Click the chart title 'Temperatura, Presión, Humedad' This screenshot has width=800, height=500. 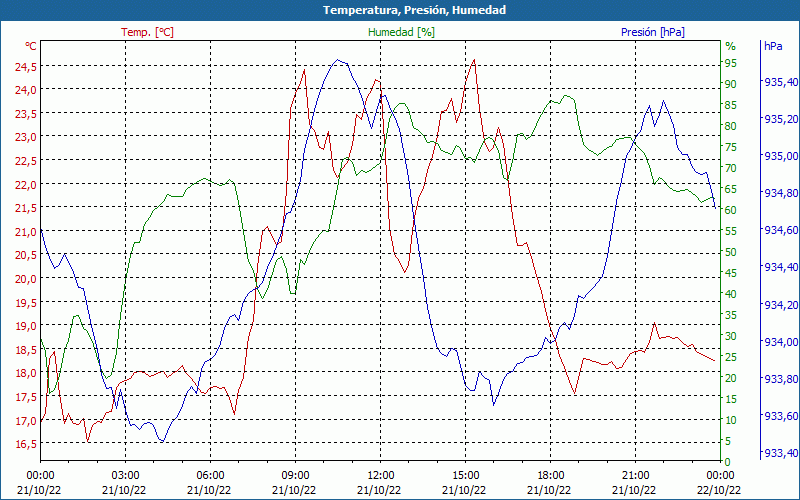[x=414, y=10]
